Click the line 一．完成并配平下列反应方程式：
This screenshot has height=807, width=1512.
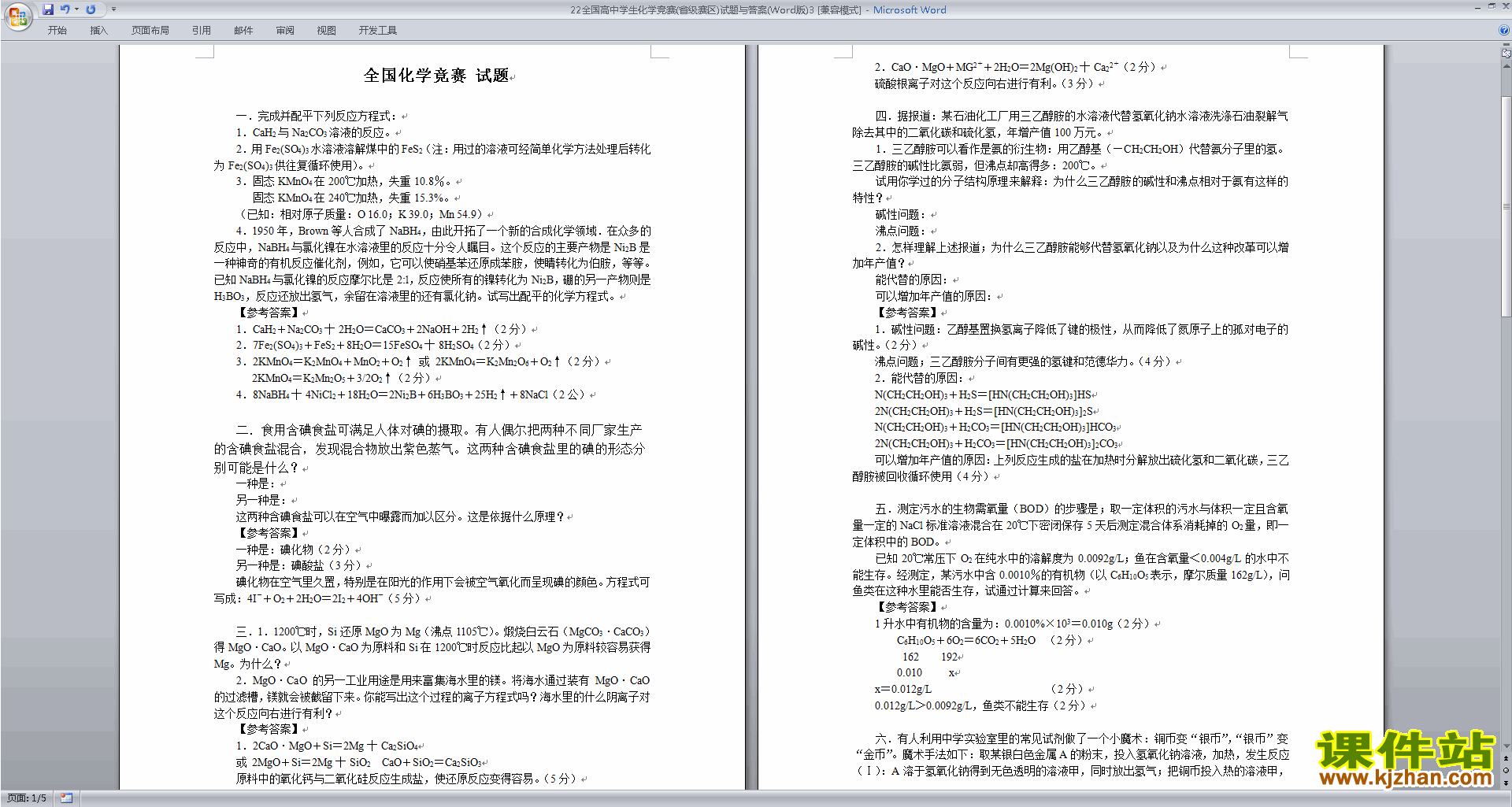point(317,116)
